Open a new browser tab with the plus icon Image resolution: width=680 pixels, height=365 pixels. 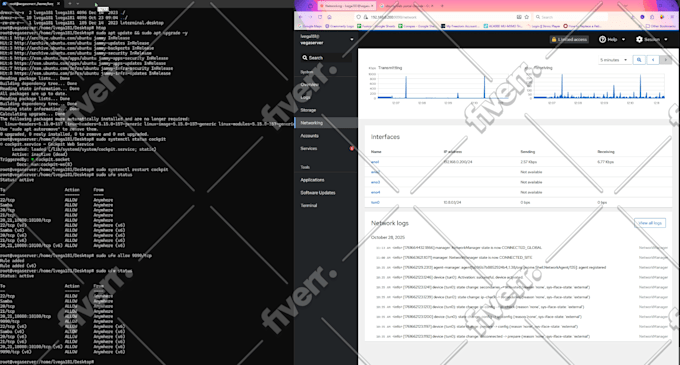442,6
